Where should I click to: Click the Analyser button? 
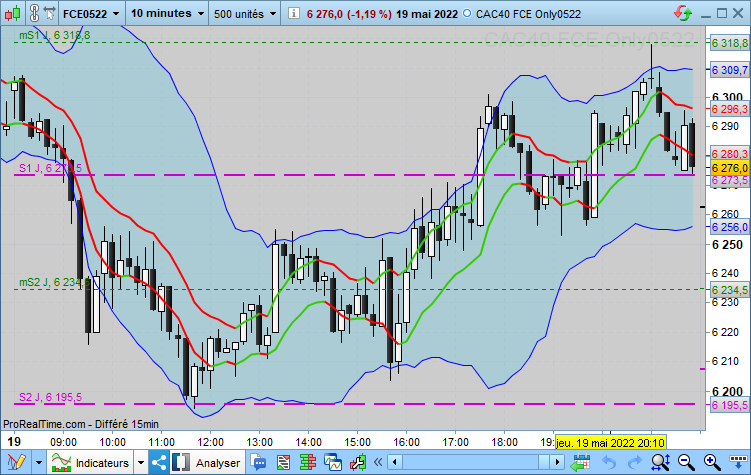point(207,463)
